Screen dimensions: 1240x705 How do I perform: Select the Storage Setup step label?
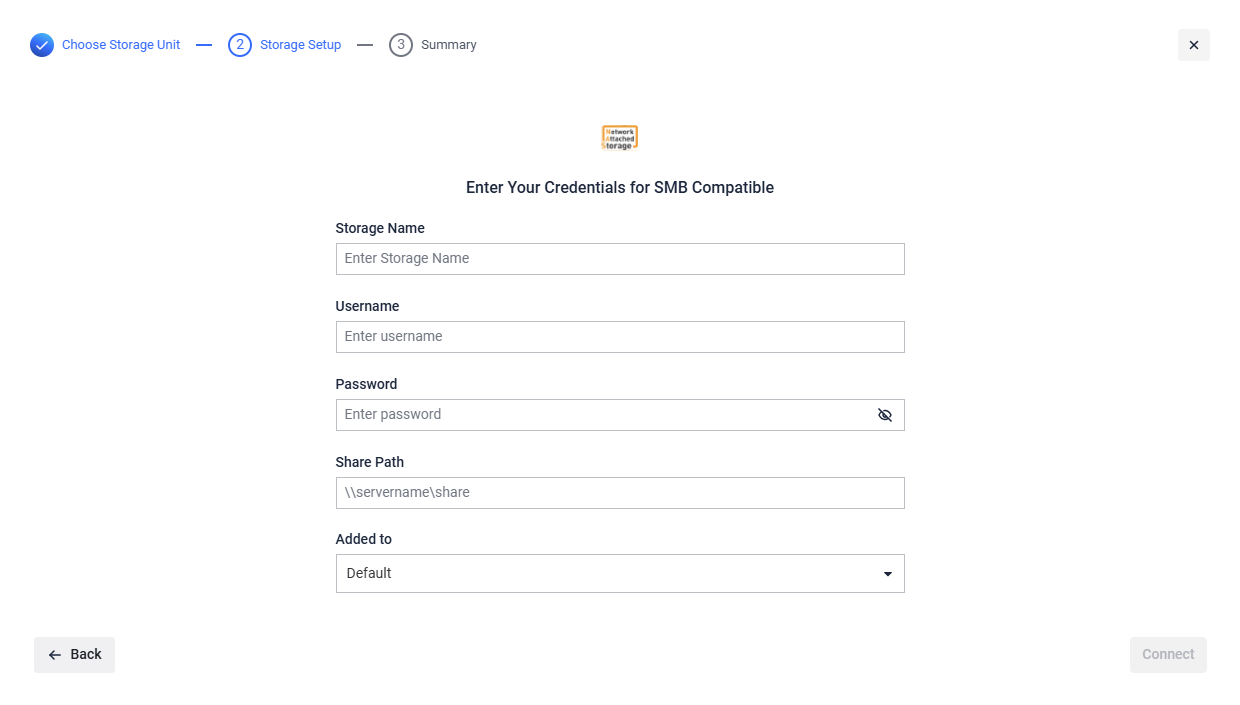[x=300, y=45]
